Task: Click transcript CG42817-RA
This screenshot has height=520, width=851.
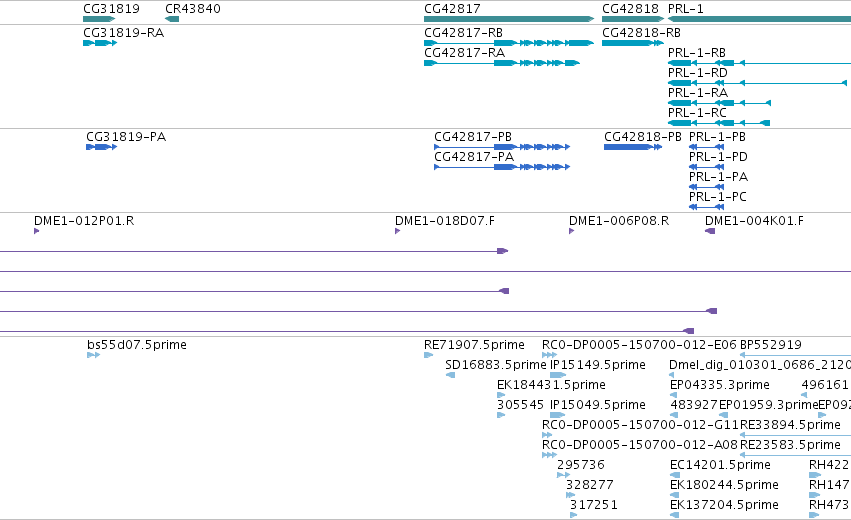Action: [502, 63]
